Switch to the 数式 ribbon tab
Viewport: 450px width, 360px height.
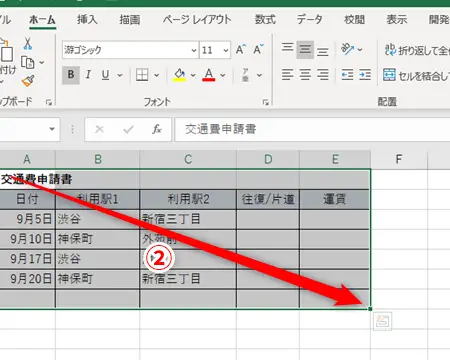[265, 19]
